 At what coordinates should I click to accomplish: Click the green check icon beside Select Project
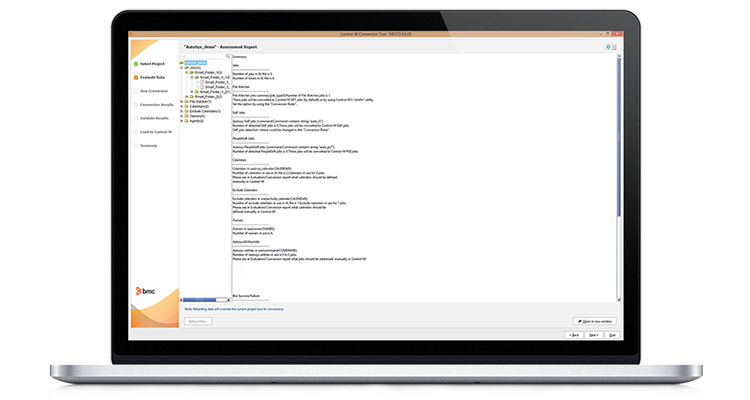click(x=135, y=64)
